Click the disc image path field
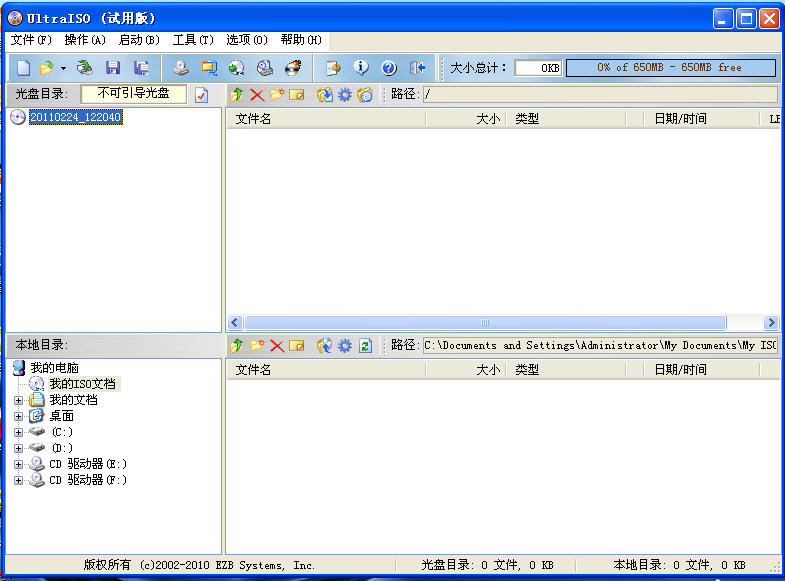Viewport: 785px width, 581px height. 600,94
